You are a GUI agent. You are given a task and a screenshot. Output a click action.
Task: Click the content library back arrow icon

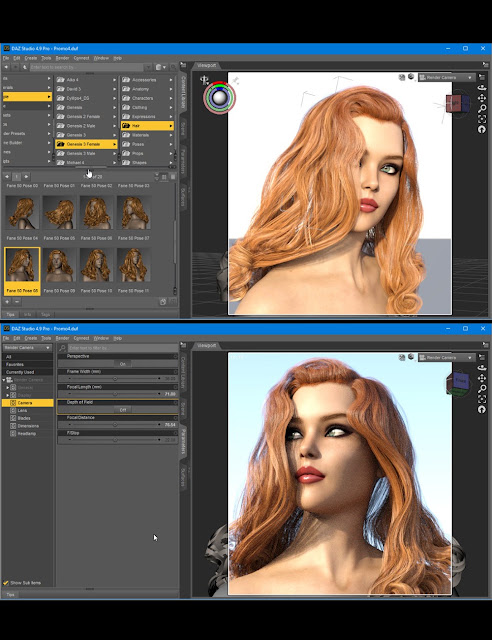pos(6,67)
